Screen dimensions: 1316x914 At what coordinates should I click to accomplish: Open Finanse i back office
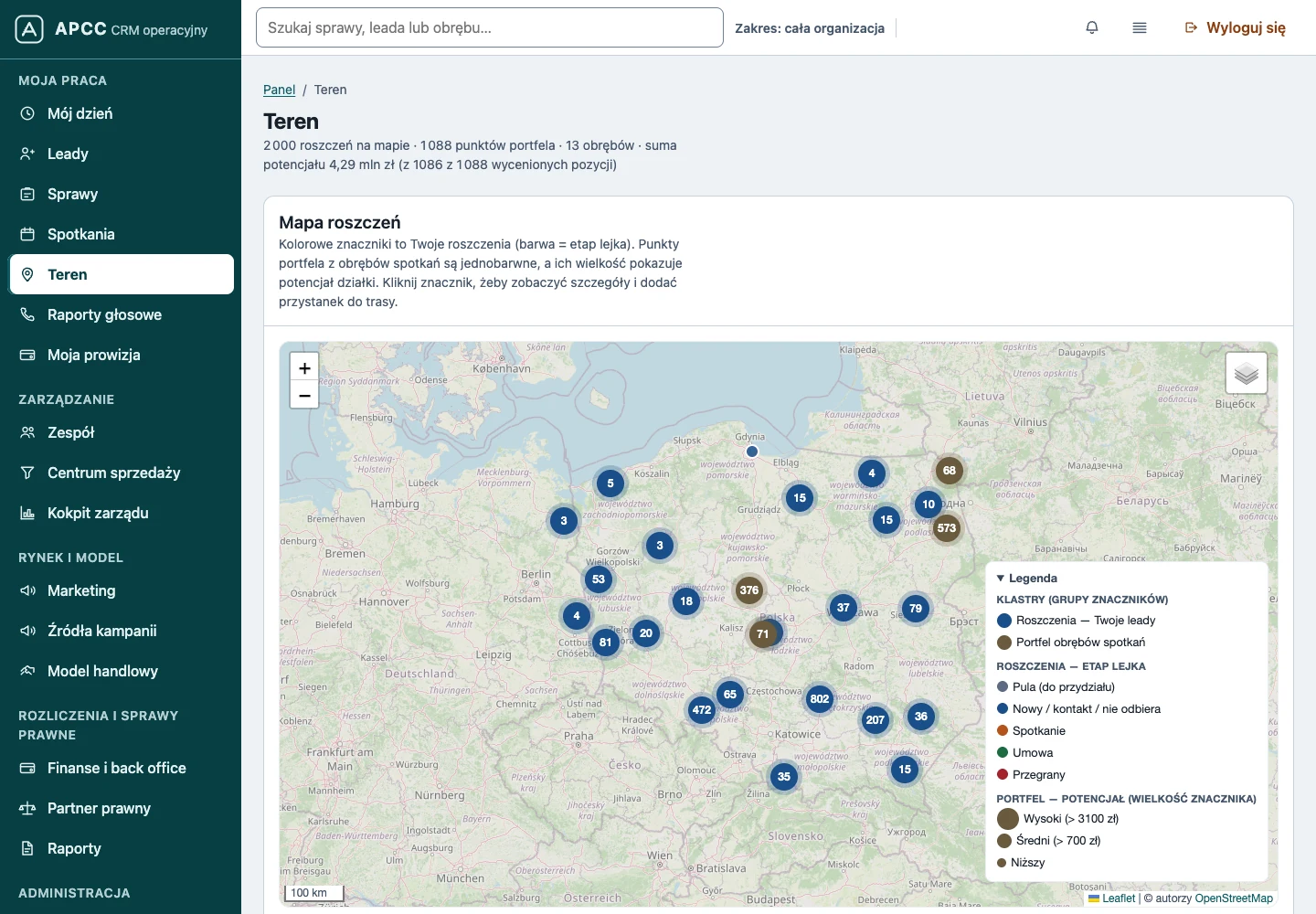122,768
